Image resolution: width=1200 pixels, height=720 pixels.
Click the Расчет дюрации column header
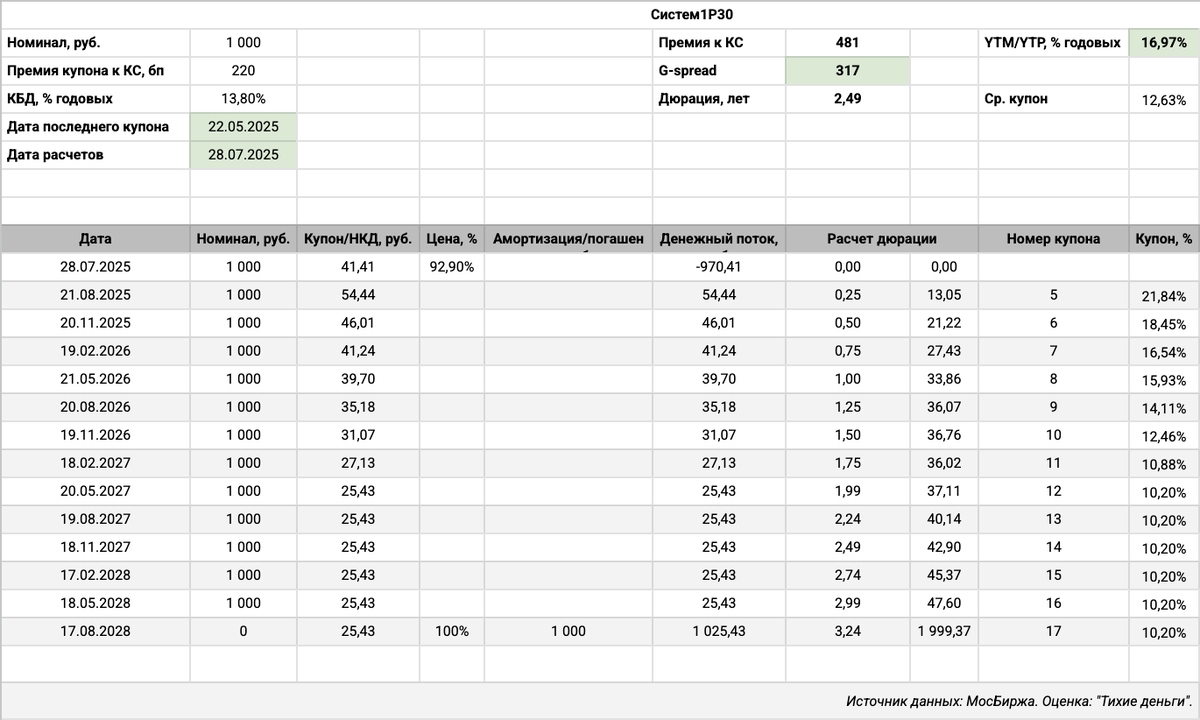pyautogui.click(x=881, y=239)
